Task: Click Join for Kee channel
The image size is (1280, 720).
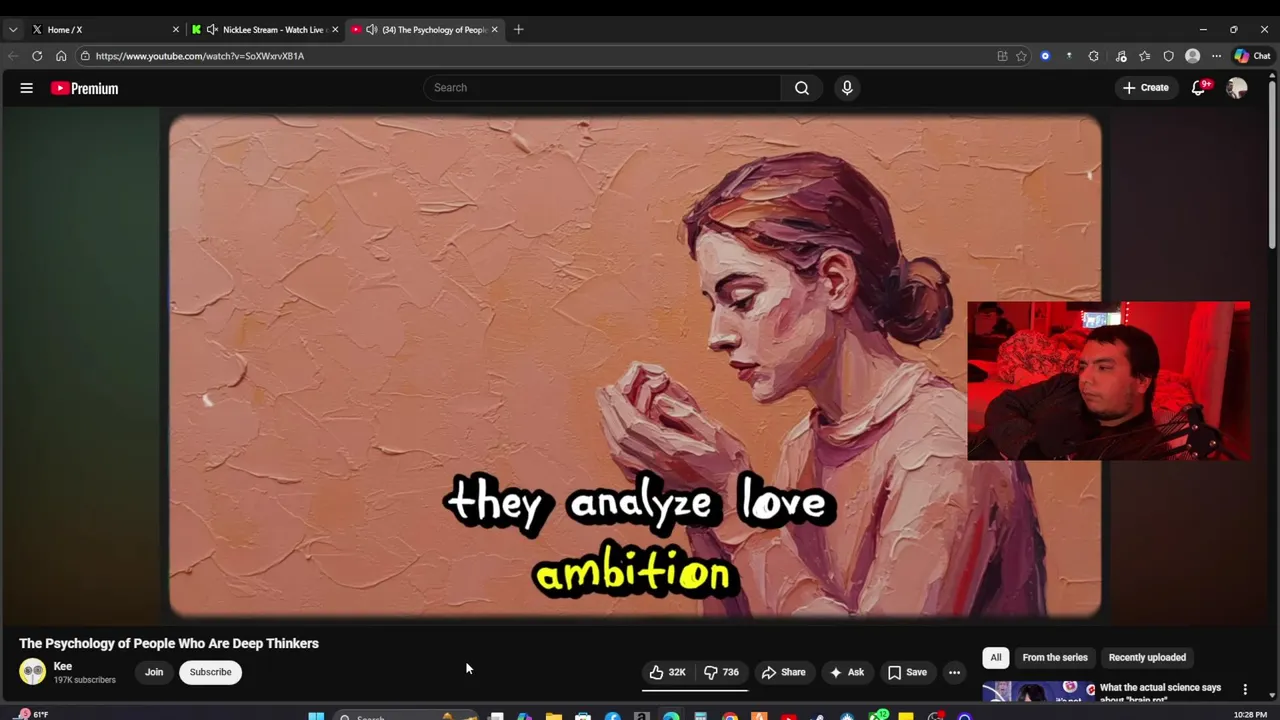Action: [154, 672]
